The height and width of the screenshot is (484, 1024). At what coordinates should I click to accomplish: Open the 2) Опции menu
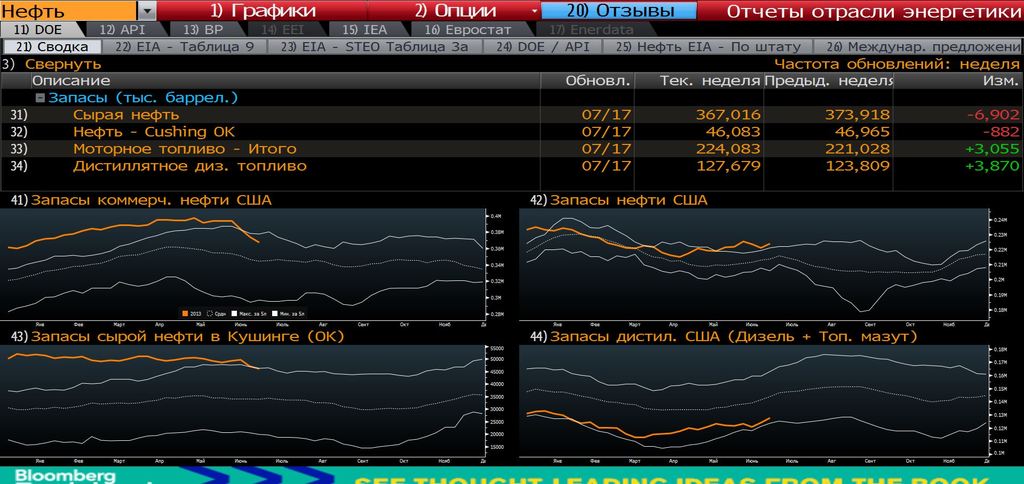coord(456,11)
